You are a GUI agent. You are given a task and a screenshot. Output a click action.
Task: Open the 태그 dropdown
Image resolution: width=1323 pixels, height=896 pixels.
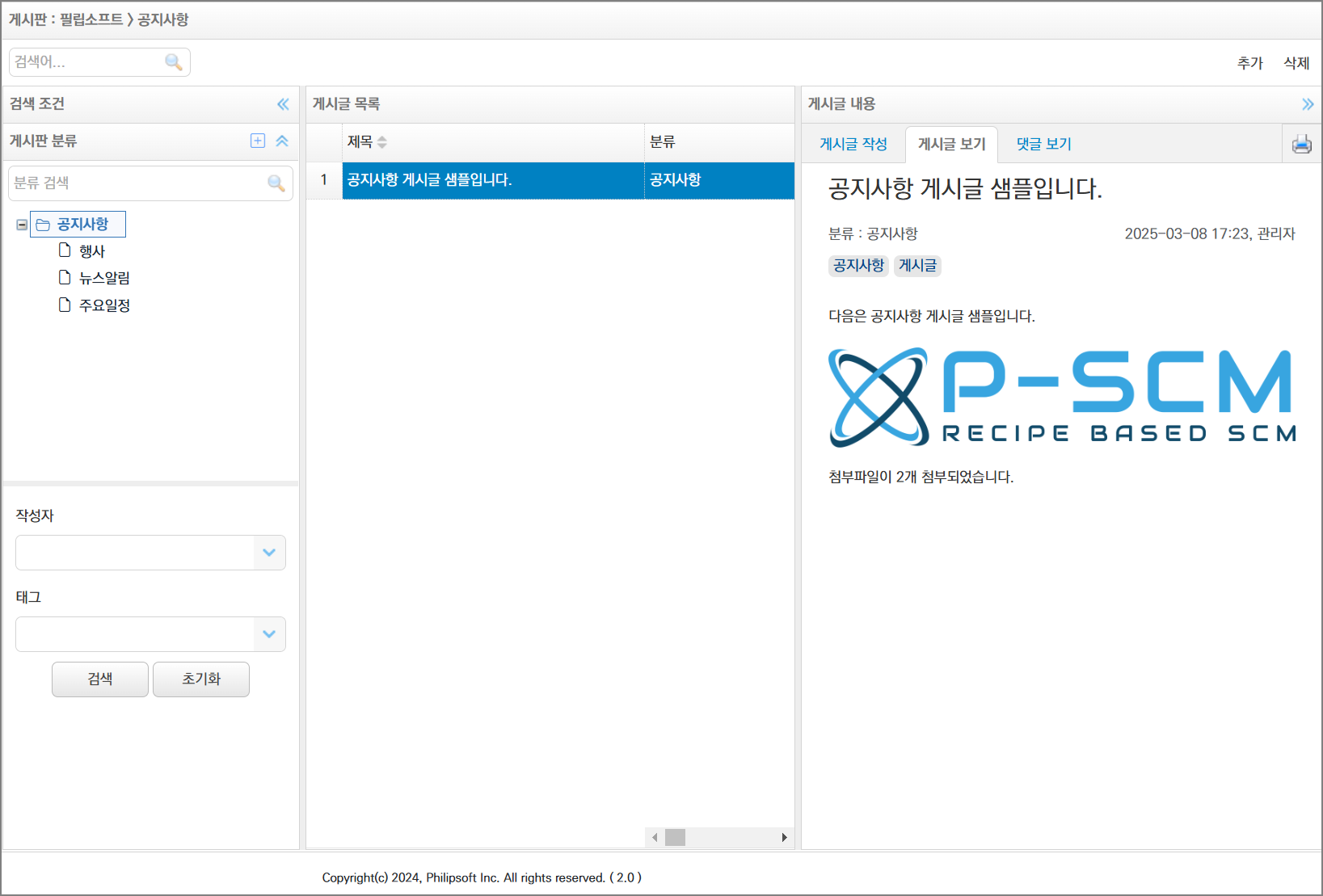[x=269, y=634]
